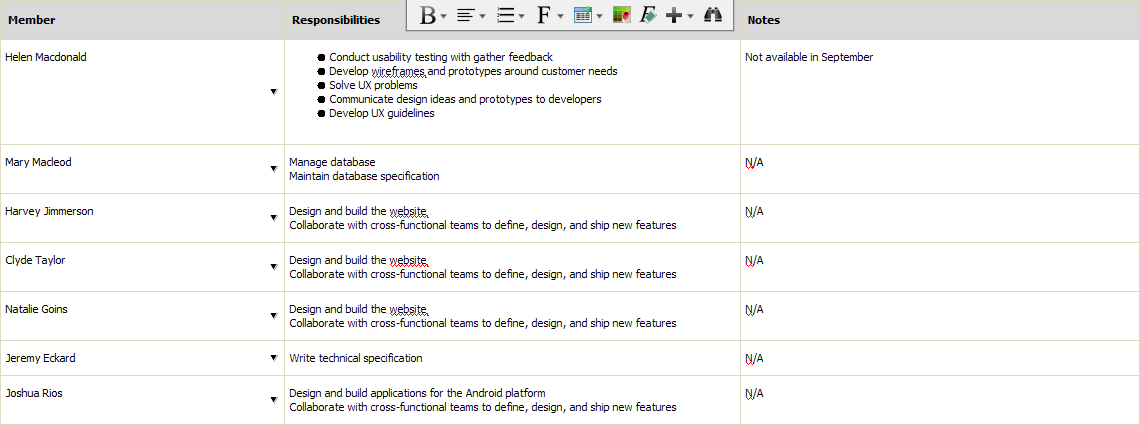
Task: Open member dropdown for Natalie Goins
Action: [273, 315]
